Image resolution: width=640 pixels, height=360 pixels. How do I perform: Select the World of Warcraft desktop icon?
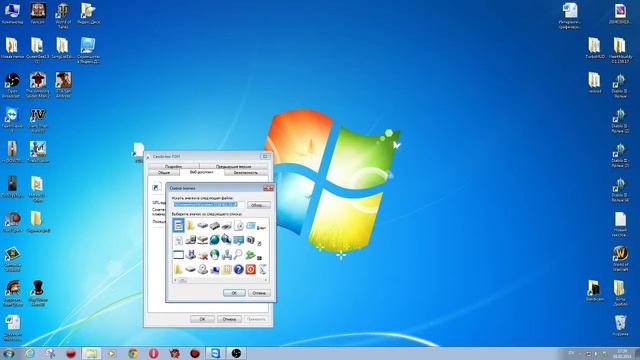tap(620, 258)
